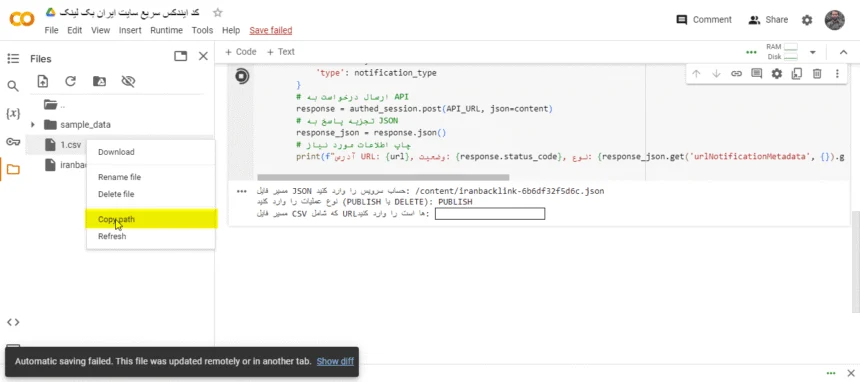Delete the cell with the trash icon
The width and height of the screenshot is (860, 382).
tap(817, 74)
